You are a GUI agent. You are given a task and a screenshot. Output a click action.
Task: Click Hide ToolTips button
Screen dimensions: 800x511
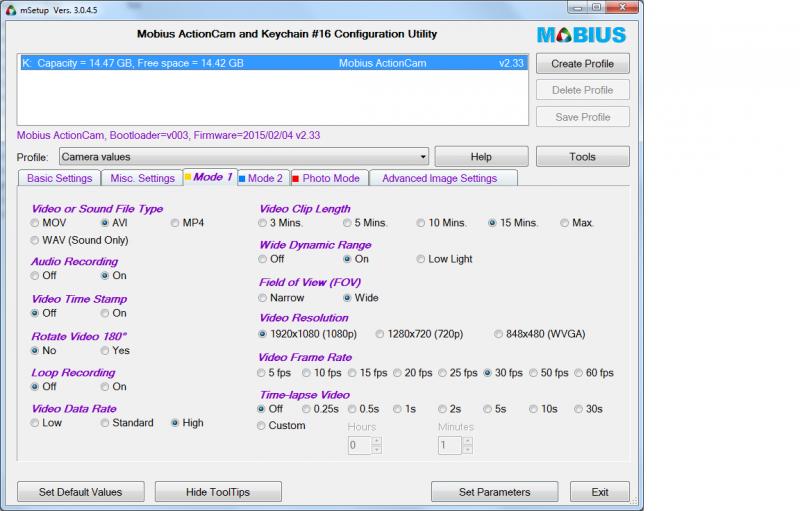218,492
